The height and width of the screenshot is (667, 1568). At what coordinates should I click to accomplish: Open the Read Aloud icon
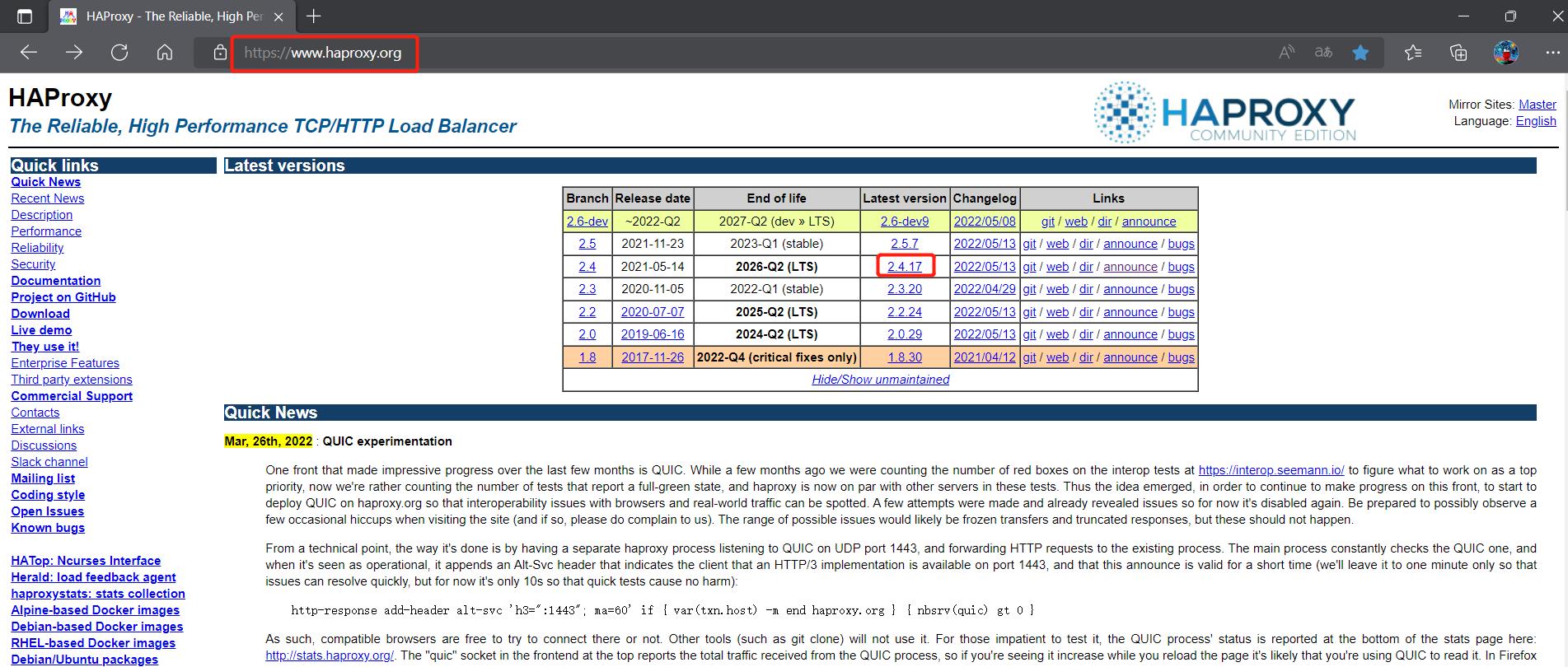(1286, 53)
